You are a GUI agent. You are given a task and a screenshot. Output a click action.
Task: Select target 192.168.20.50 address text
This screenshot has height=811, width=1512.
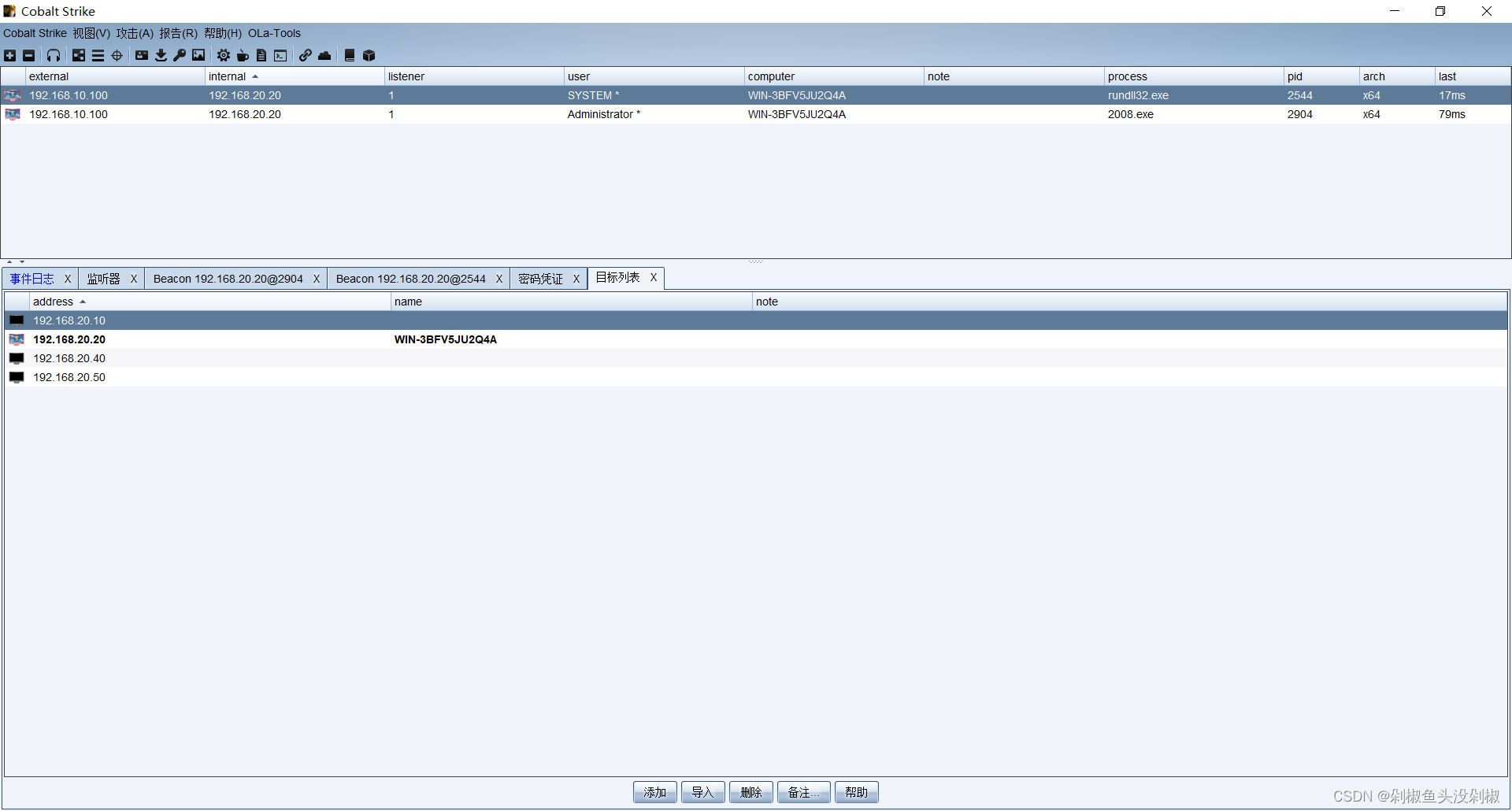coord(69,377)
